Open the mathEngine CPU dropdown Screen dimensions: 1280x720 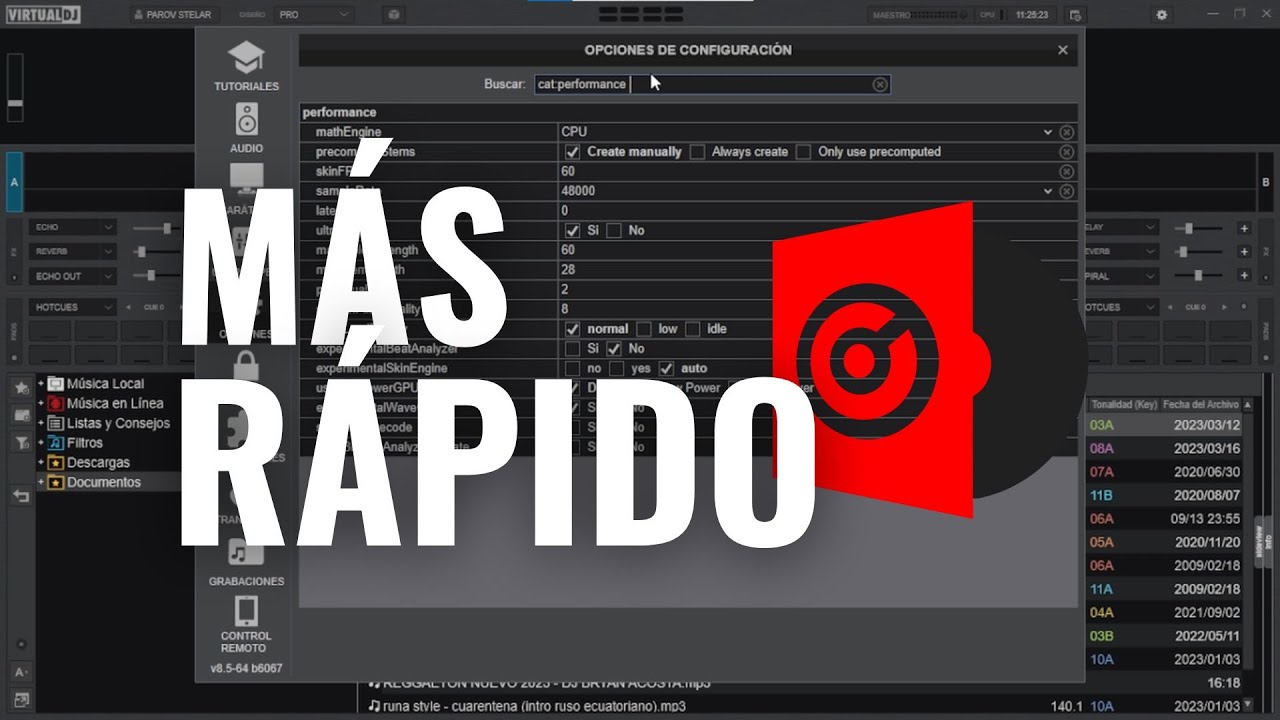(x=806, y=132)
